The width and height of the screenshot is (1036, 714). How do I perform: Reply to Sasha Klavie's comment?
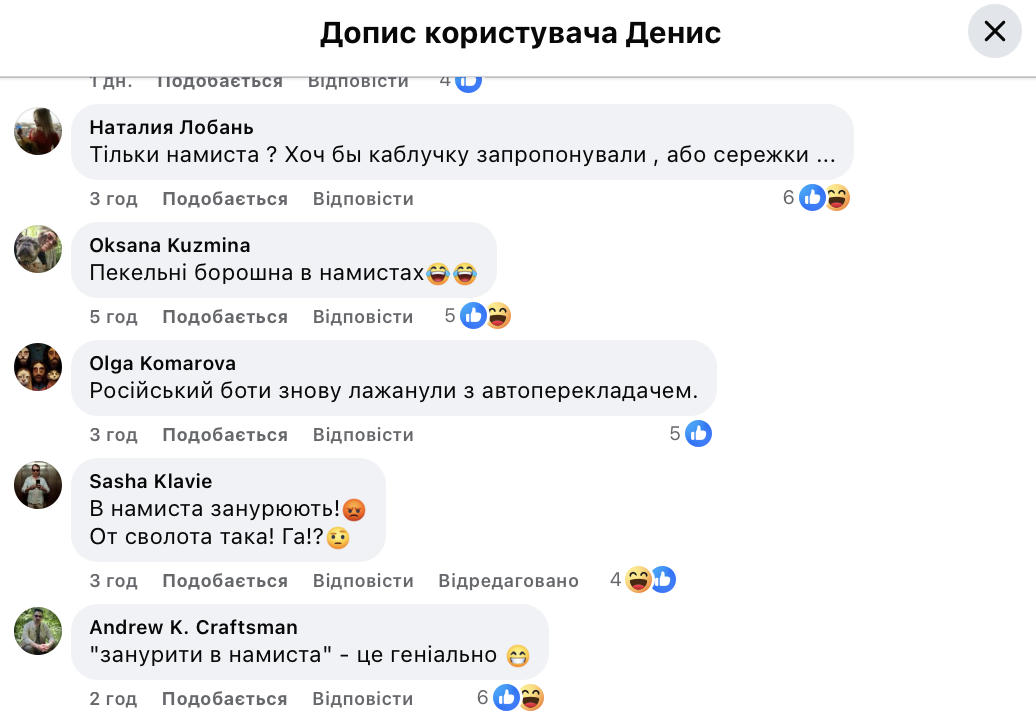click(x=363, y=581)
